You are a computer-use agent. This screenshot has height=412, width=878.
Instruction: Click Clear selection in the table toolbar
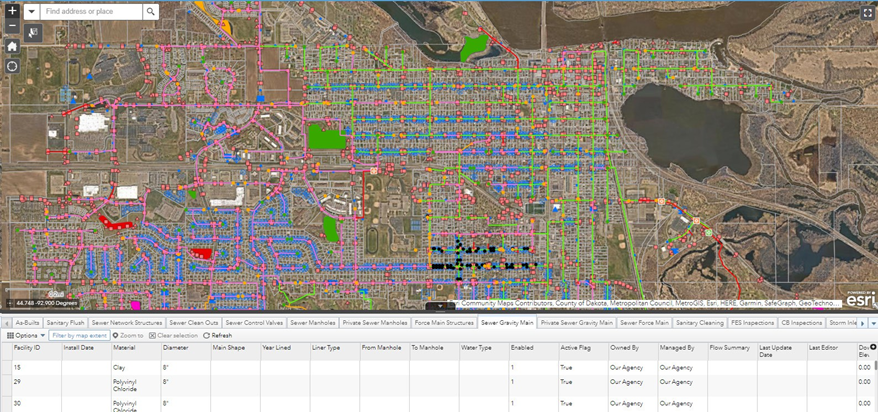click(x=173, y=335)
